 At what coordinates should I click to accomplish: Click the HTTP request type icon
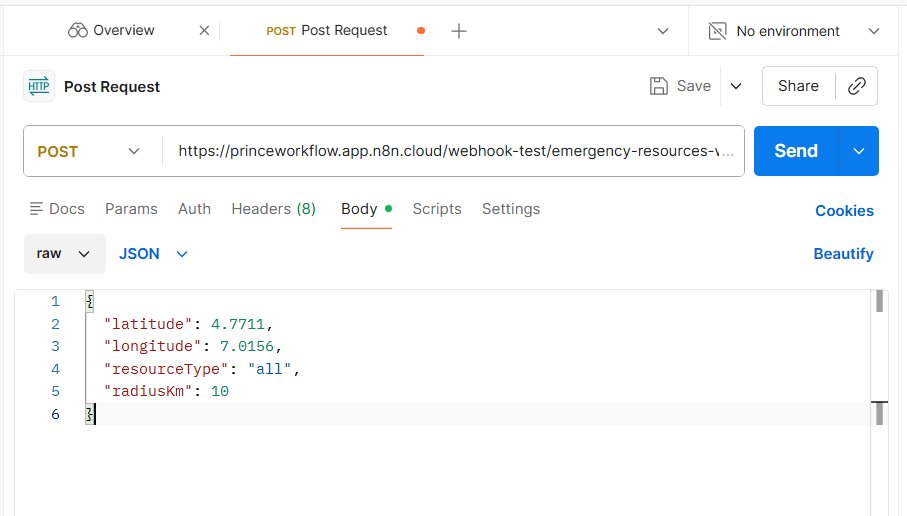point(39,86)
